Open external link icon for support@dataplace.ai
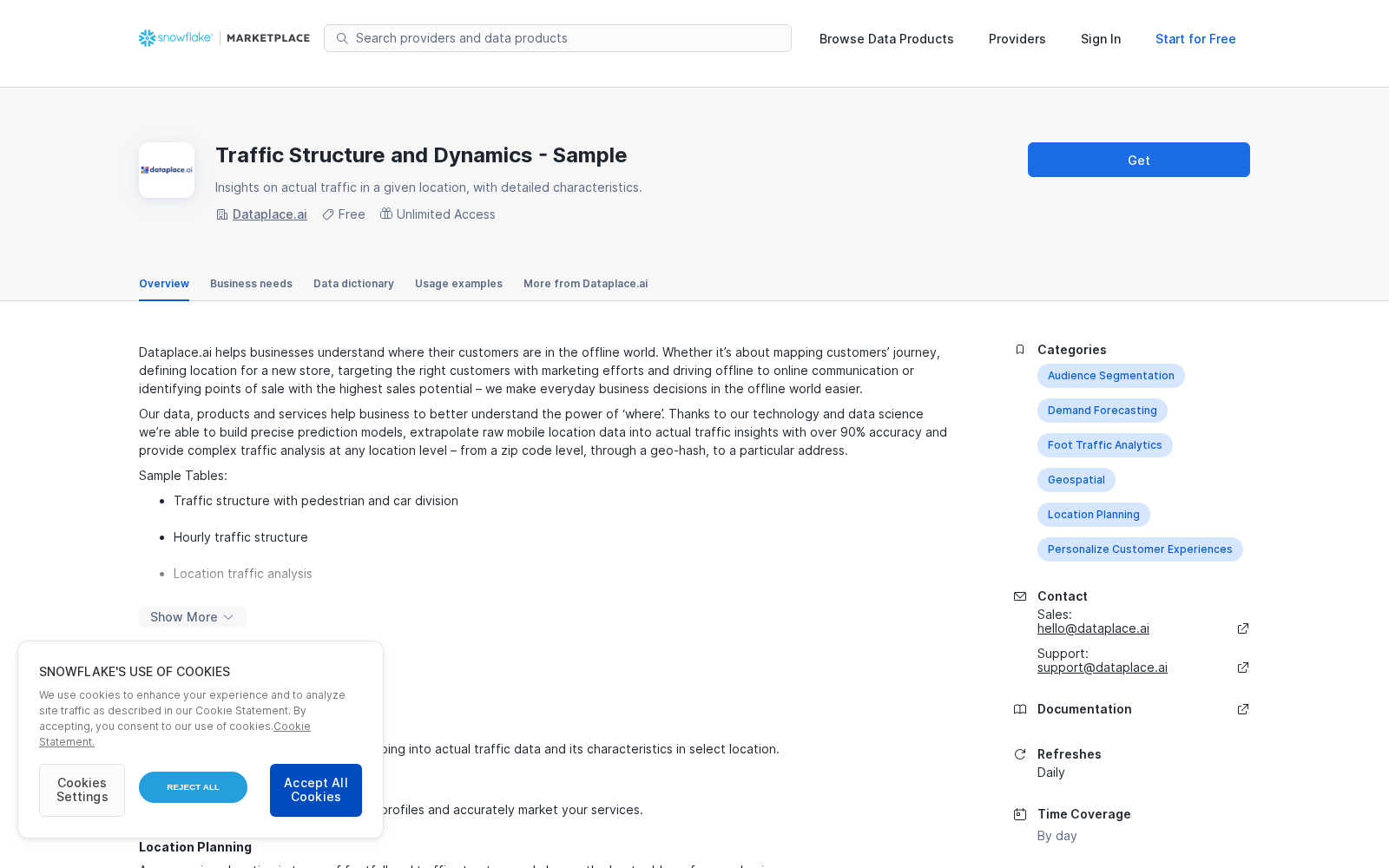 pyautogui.click(x=1243, y=667)
